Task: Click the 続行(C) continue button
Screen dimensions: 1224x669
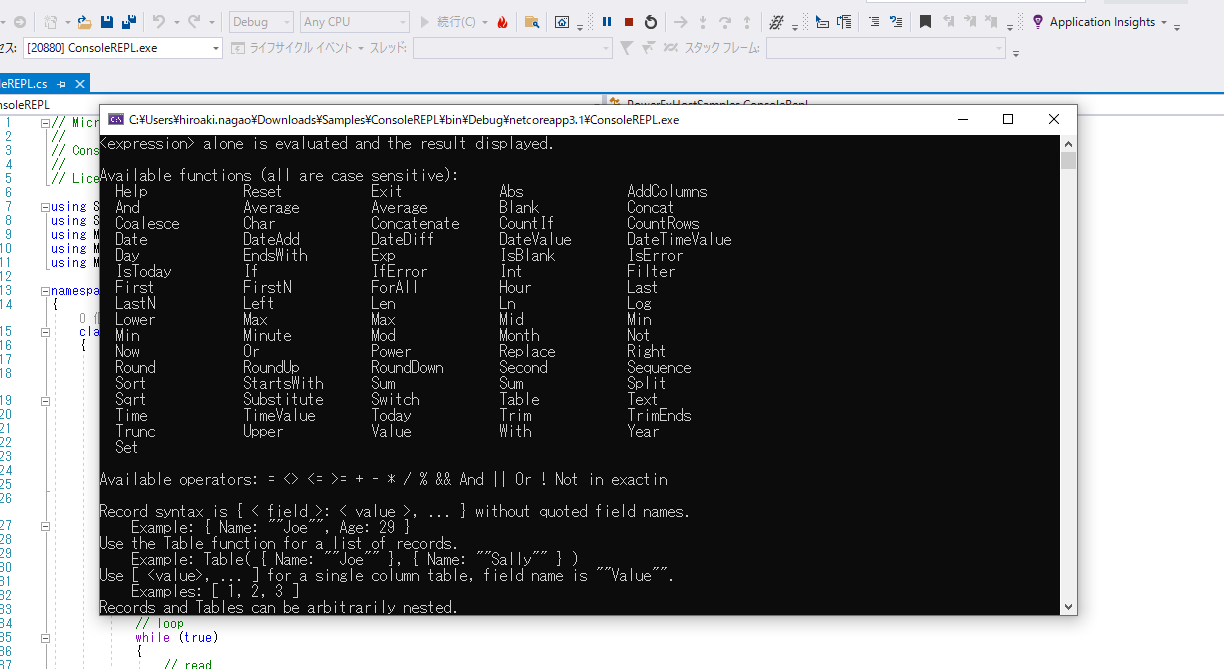Action: click(x=448, y=22)
